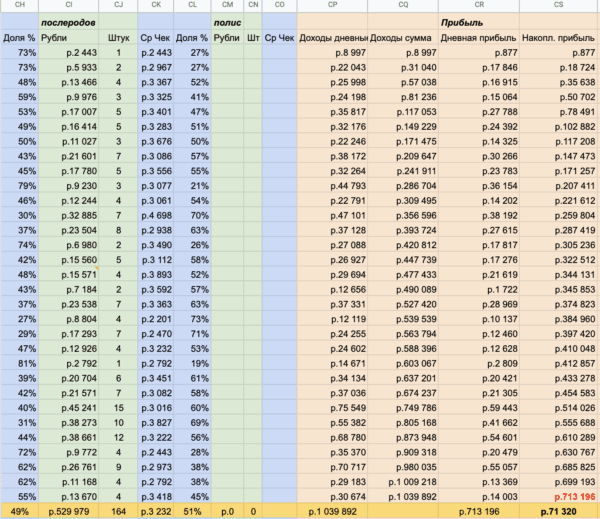Select the cell showing 15 in Штук
The height and width of the screenshot is (519, 600).
[118, 408]
